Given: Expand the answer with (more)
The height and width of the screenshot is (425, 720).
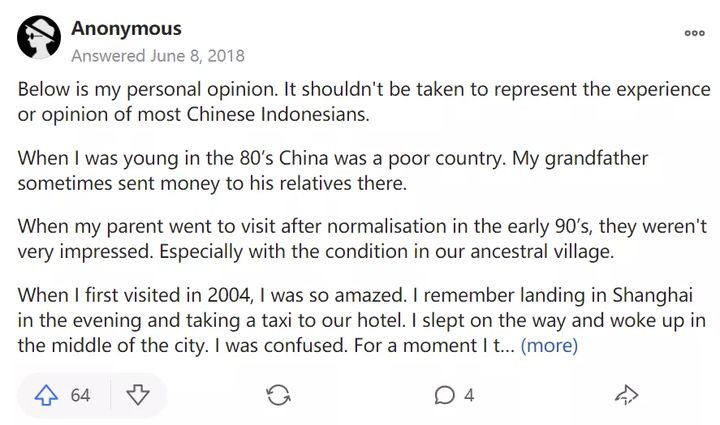Looking at the screenshot, I should [549, 346].
